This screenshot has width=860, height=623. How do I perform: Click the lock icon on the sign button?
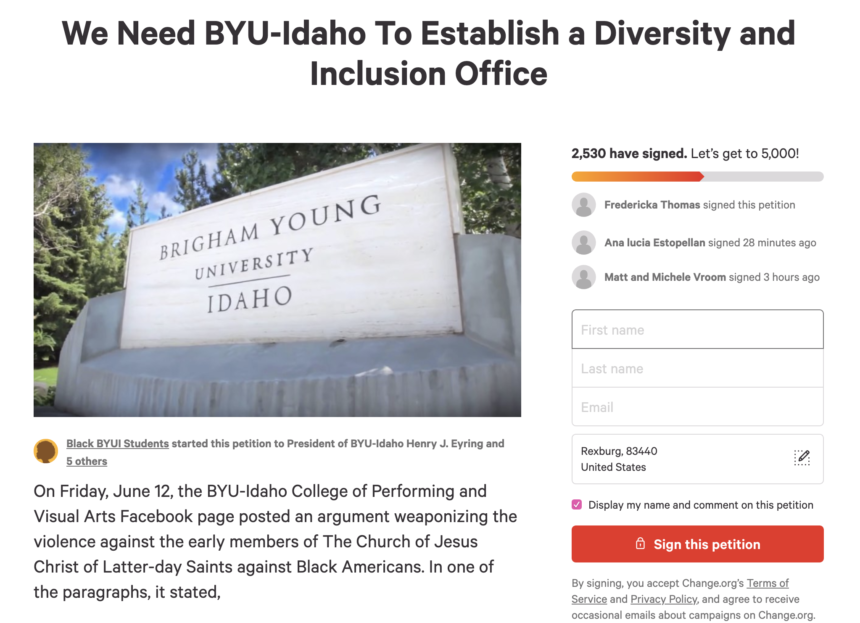coord(640,544)
